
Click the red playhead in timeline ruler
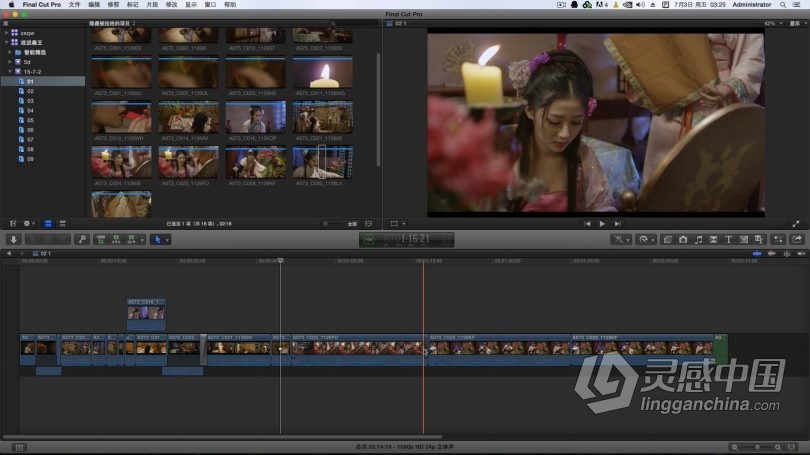point(423,261)
